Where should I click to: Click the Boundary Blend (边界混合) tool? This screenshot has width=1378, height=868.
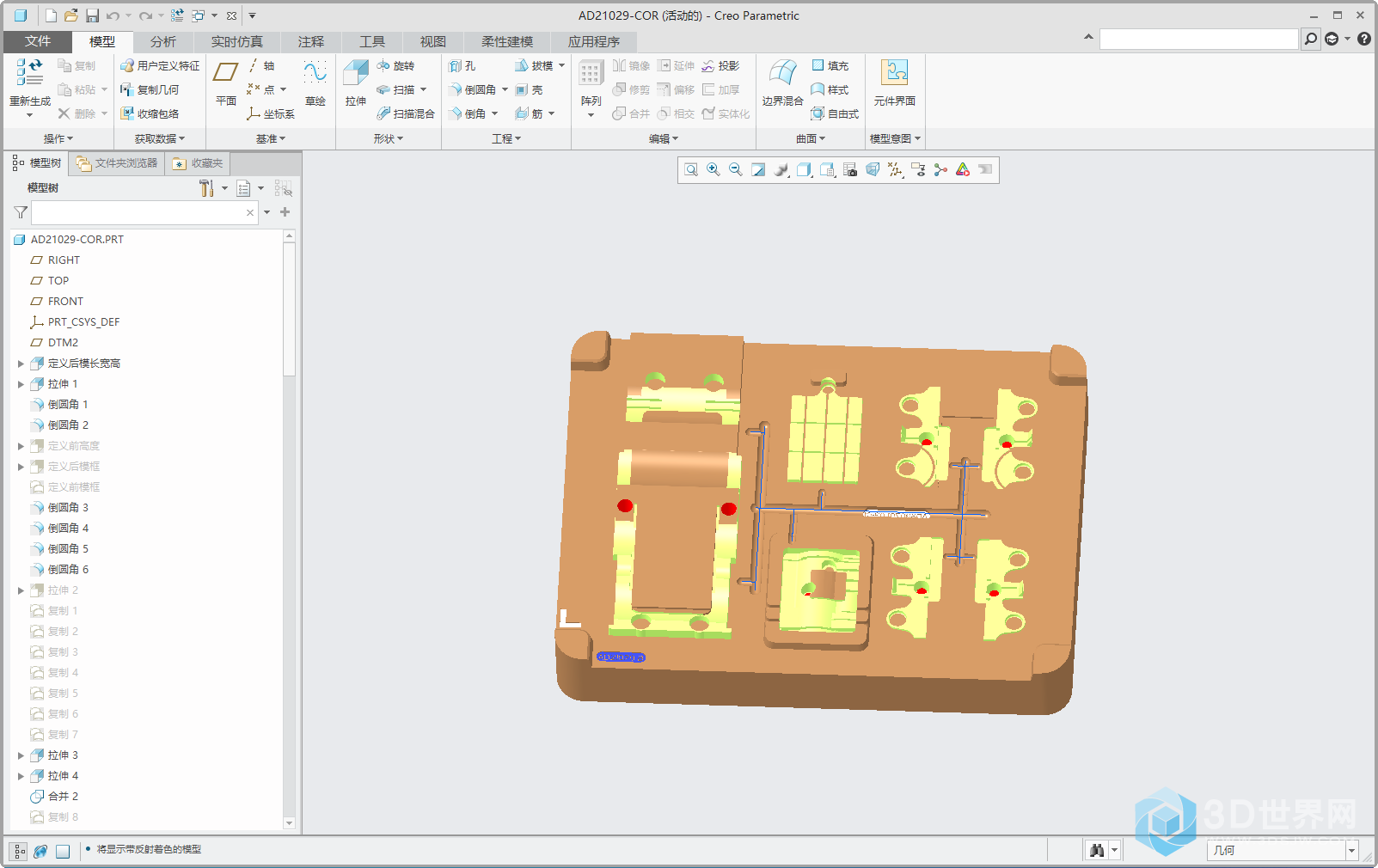782,83
